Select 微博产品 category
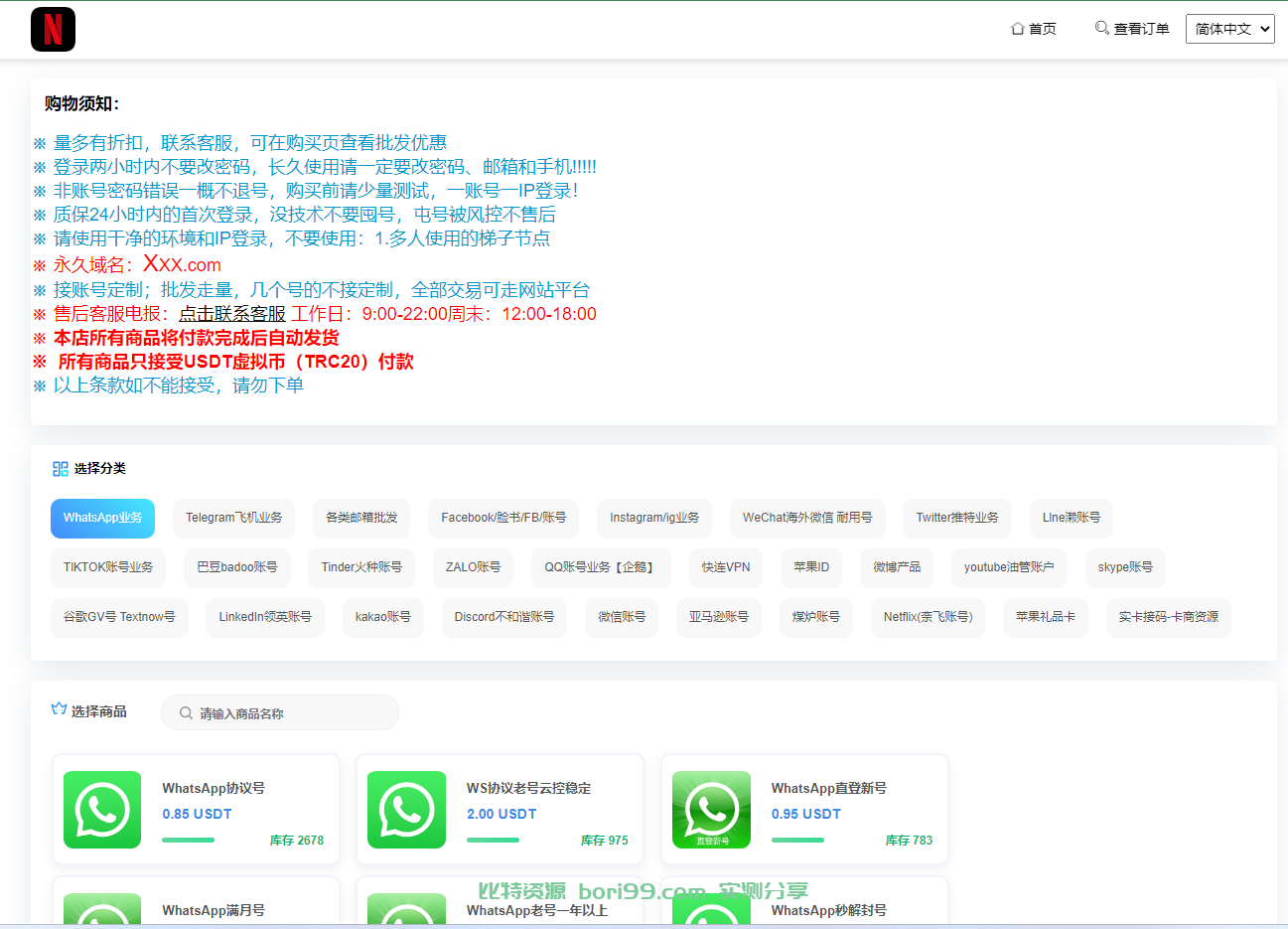Screen dimensions: 1288x929 tap(897, 567)
